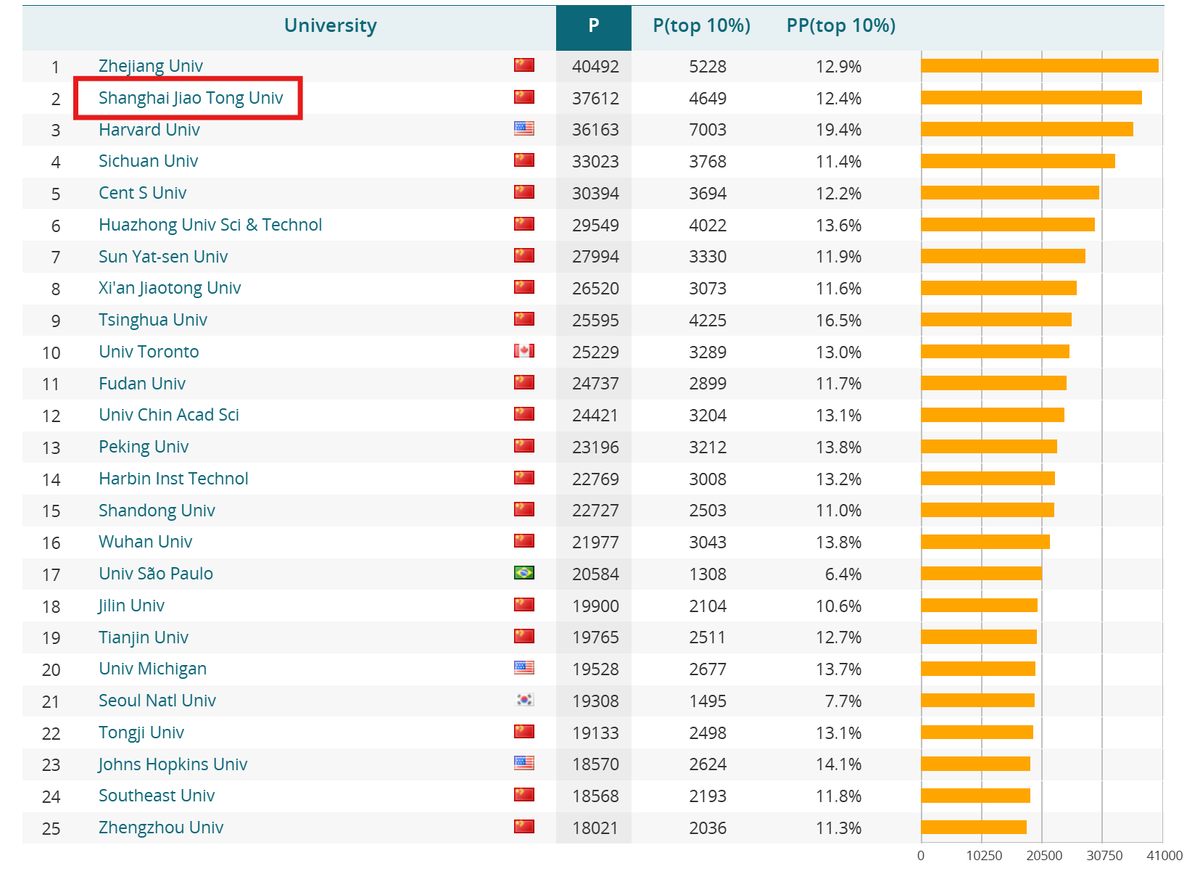Image resolution: width=1200 pixels, height=879 pixels.
Task: Click the US flag beside Univ Michigan
Action: coord(524,668)
